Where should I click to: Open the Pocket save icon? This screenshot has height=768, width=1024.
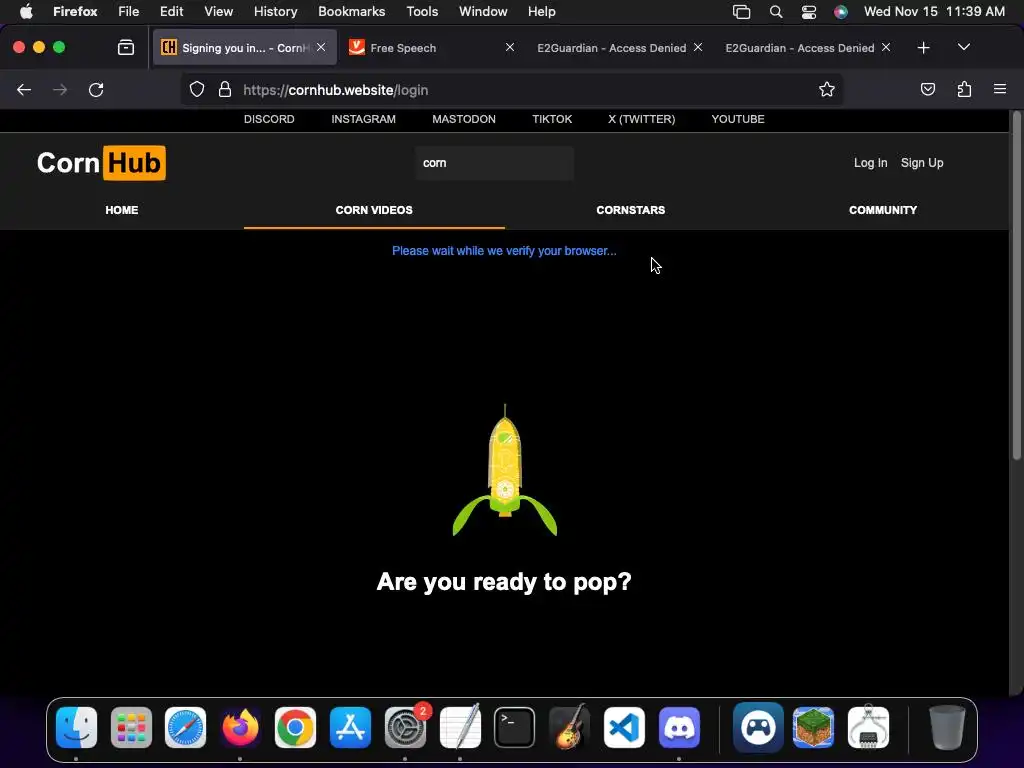(927, 89)
